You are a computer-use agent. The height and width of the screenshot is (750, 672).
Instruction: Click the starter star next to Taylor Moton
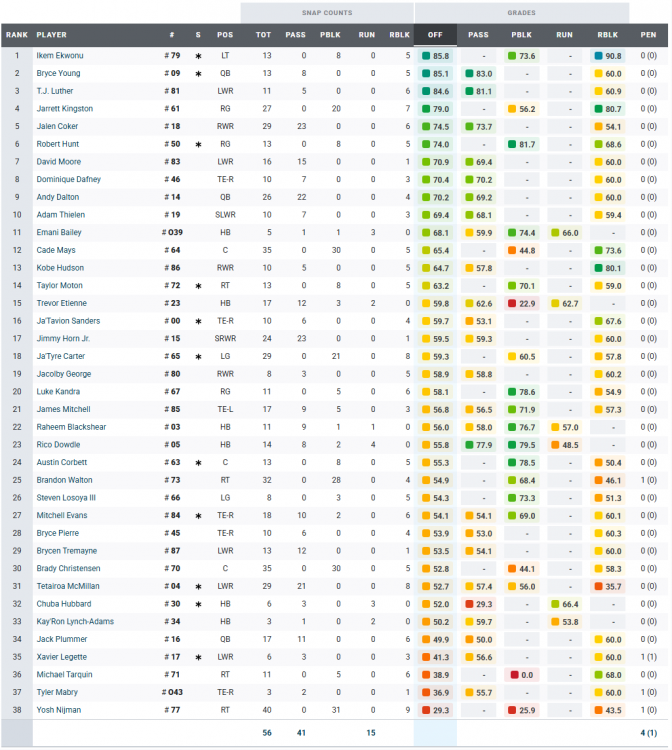pyautogui.click(x=198, y=285)
